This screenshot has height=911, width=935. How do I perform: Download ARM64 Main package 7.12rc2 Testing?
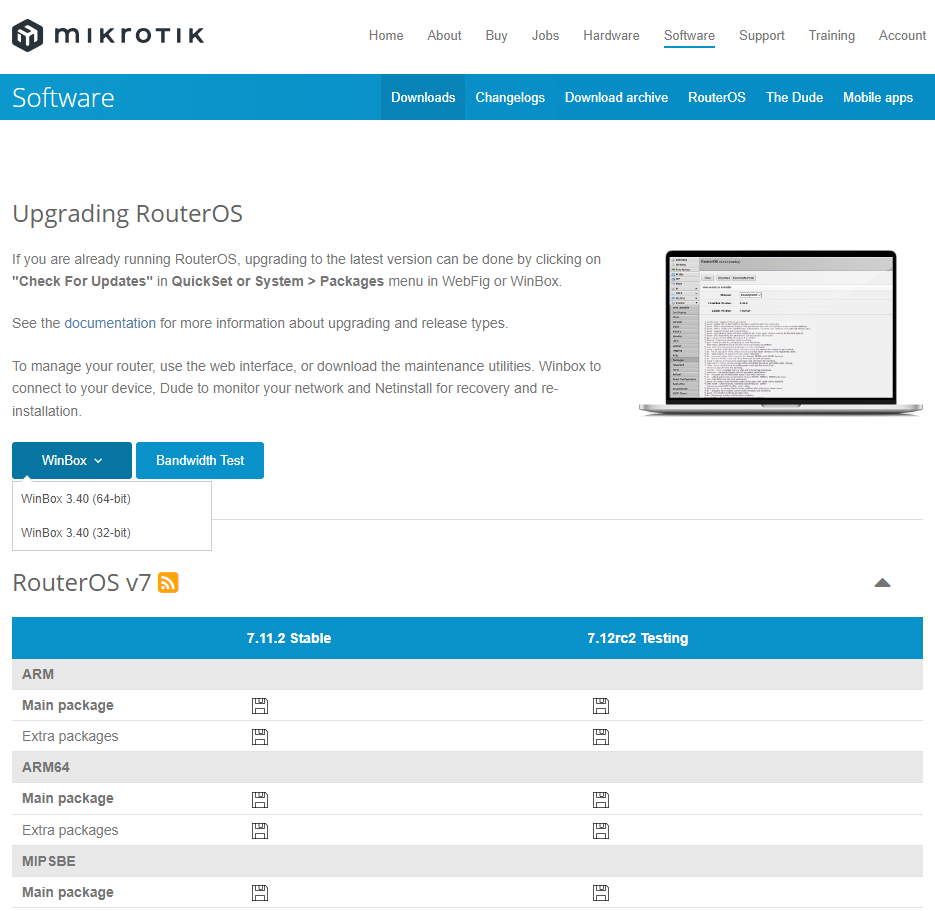pyautogui.click(x=601, y=800)
